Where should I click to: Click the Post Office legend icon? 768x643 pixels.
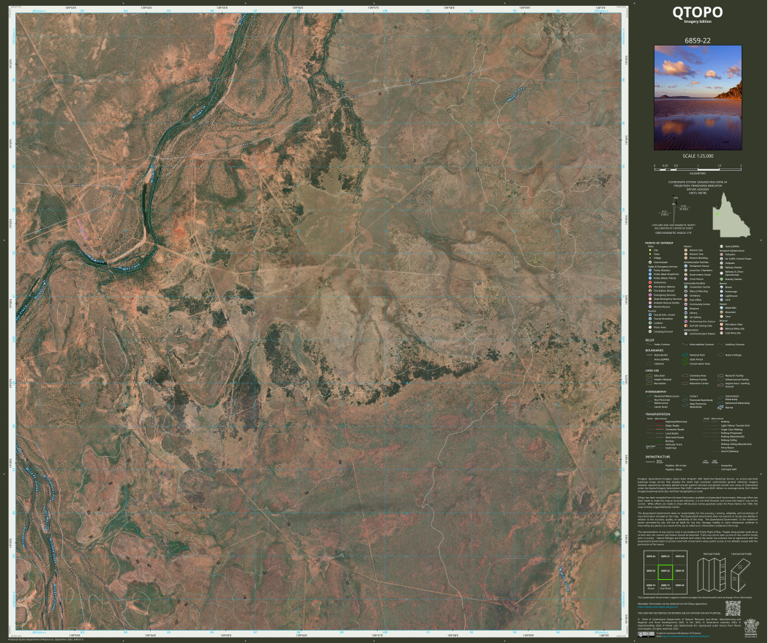(x=686, y=300)
